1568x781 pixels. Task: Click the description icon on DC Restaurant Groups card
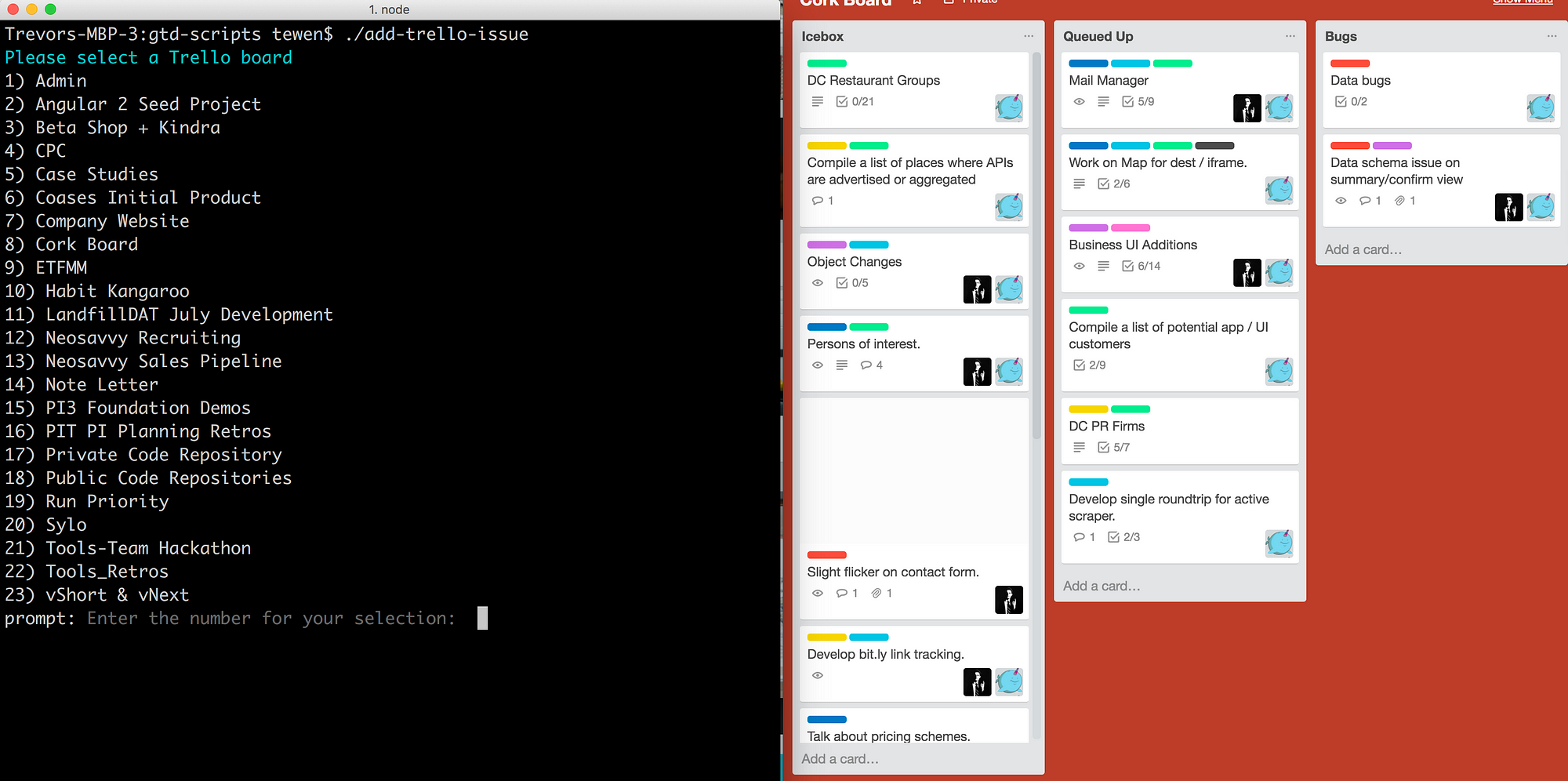pos(817,101)
